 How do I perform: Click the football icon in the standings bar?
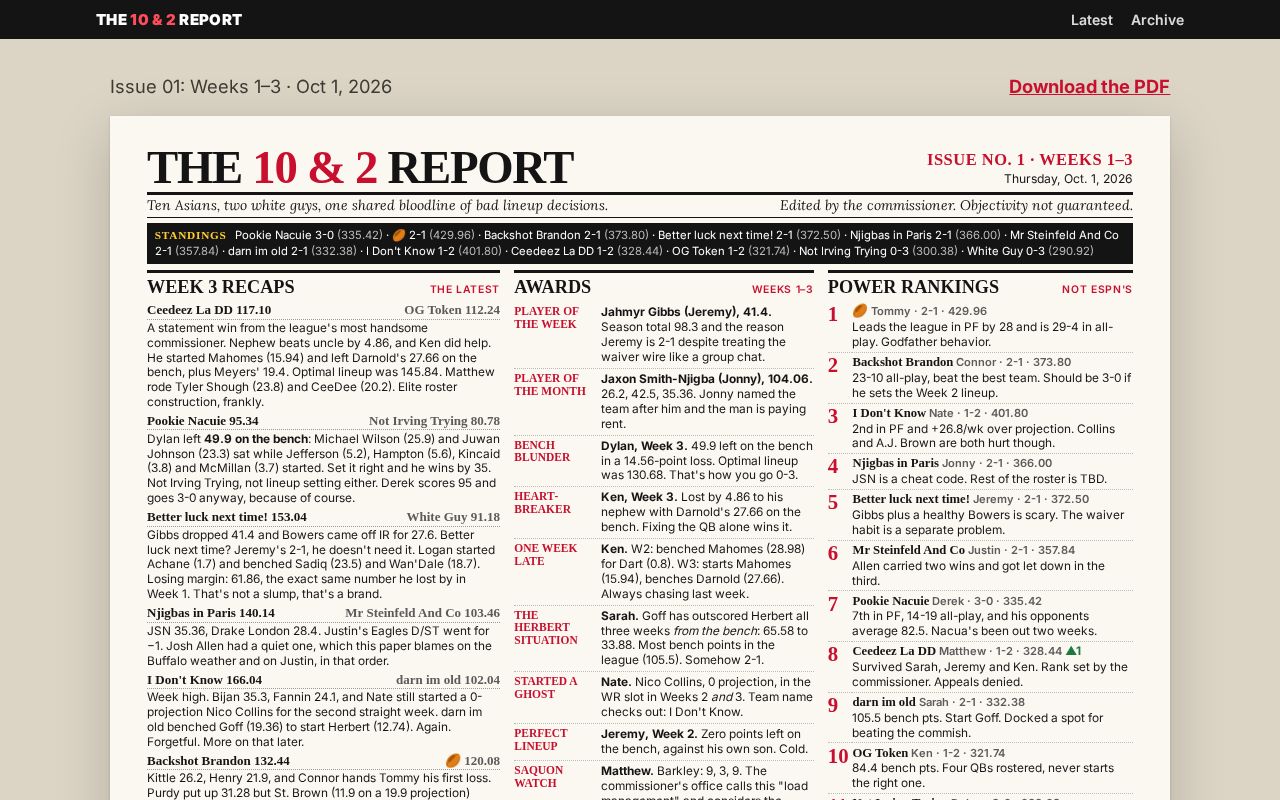398,236
